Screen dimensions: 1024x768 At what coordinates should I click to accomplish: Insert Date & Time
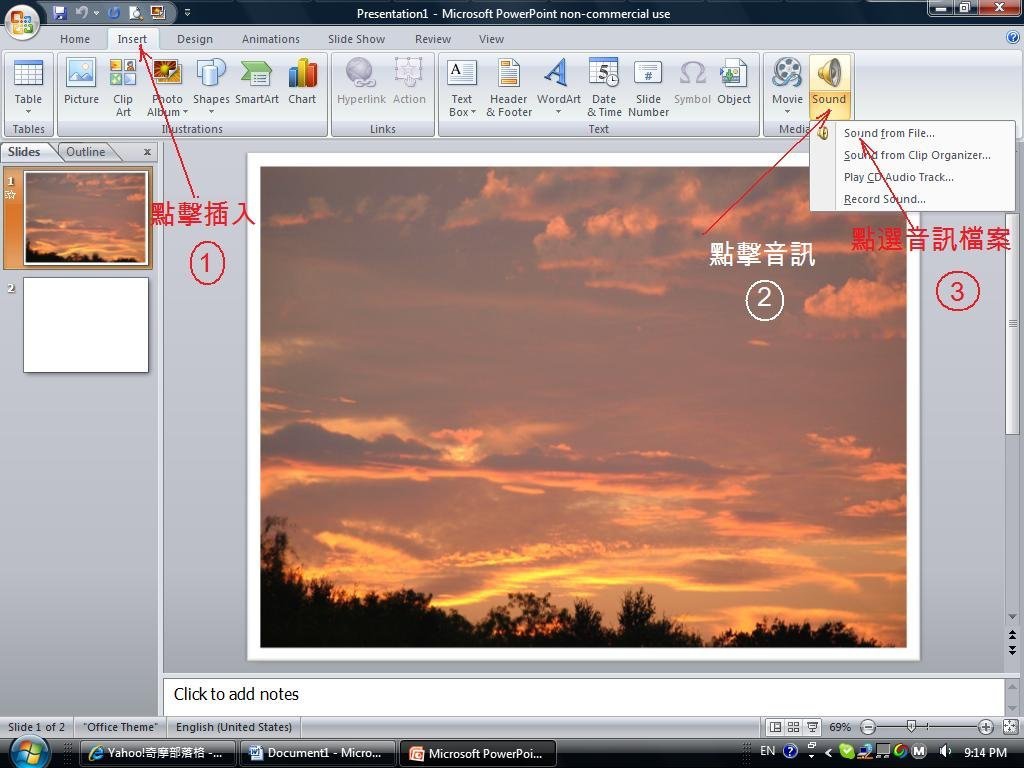604,88
